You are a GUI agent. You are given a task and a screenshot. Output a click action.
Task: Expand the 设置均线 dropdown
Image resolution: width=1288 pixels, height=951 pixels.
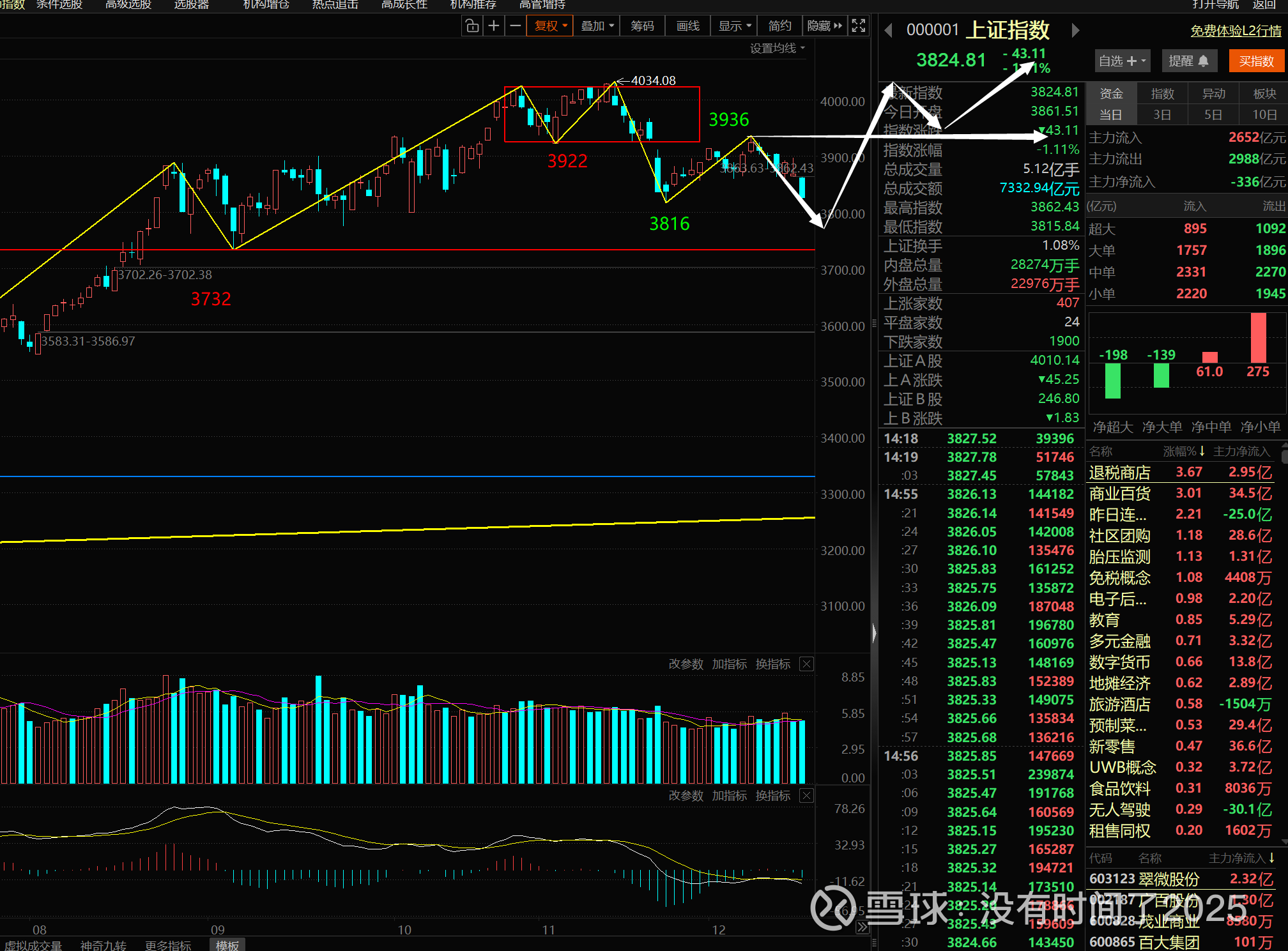click(778, 49)
